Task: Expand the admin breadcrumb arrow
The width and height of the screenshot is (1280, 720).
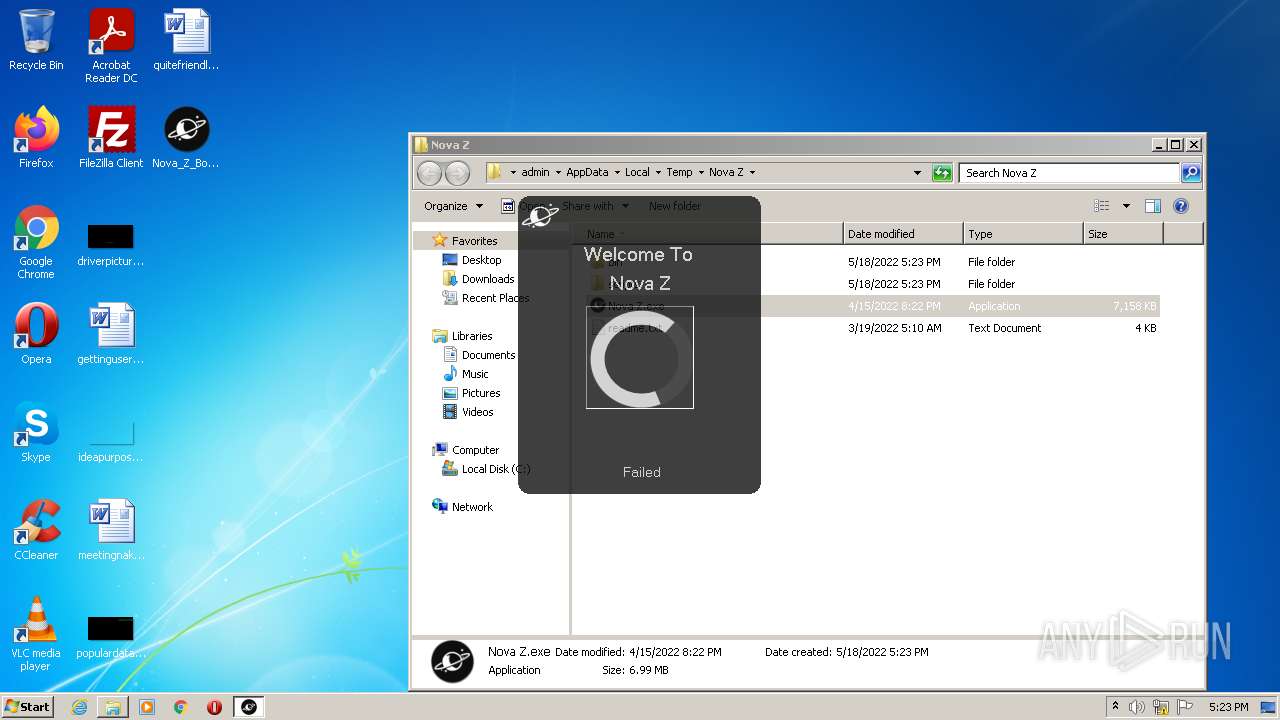Action: (x=558, y=173)
